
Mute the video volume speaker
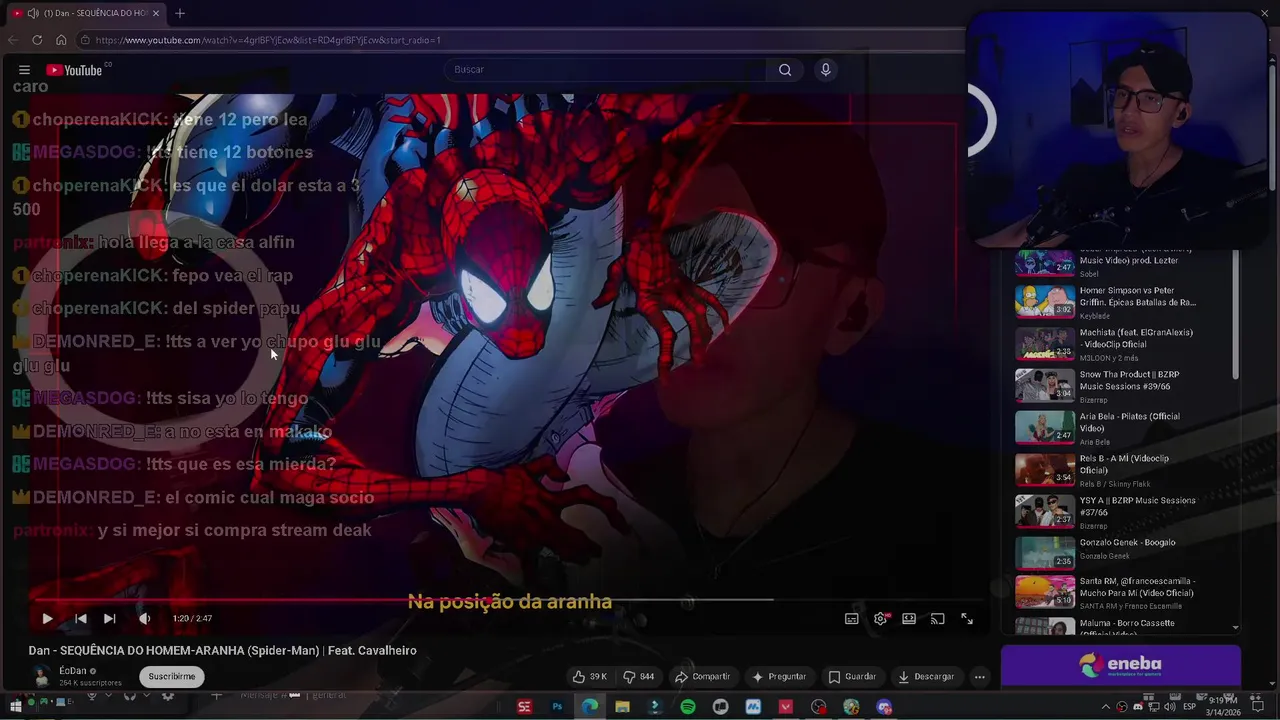click(145, 619)
